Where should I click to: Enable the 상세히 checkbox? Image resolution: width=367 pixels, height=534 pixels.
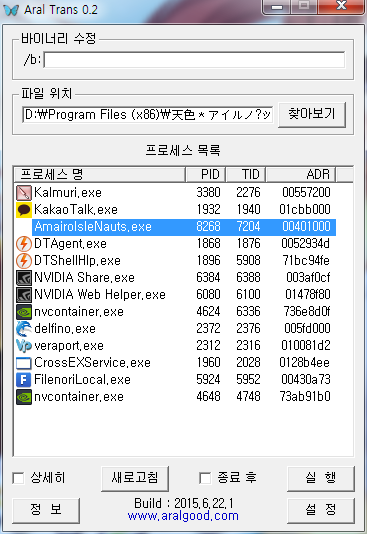pyautogui.click(x=18, y=478)
